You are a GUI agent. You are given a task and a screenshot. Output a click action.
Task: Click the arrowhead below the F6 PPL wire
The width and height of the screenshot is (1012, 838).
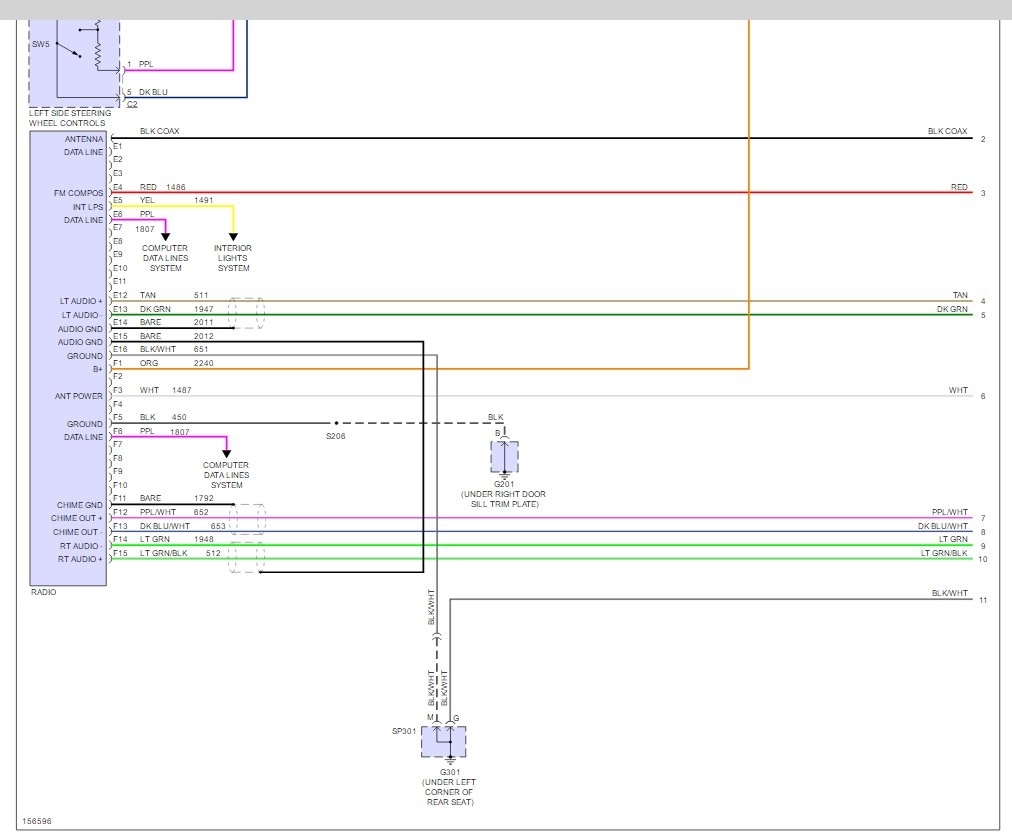(x=226, y=453)
